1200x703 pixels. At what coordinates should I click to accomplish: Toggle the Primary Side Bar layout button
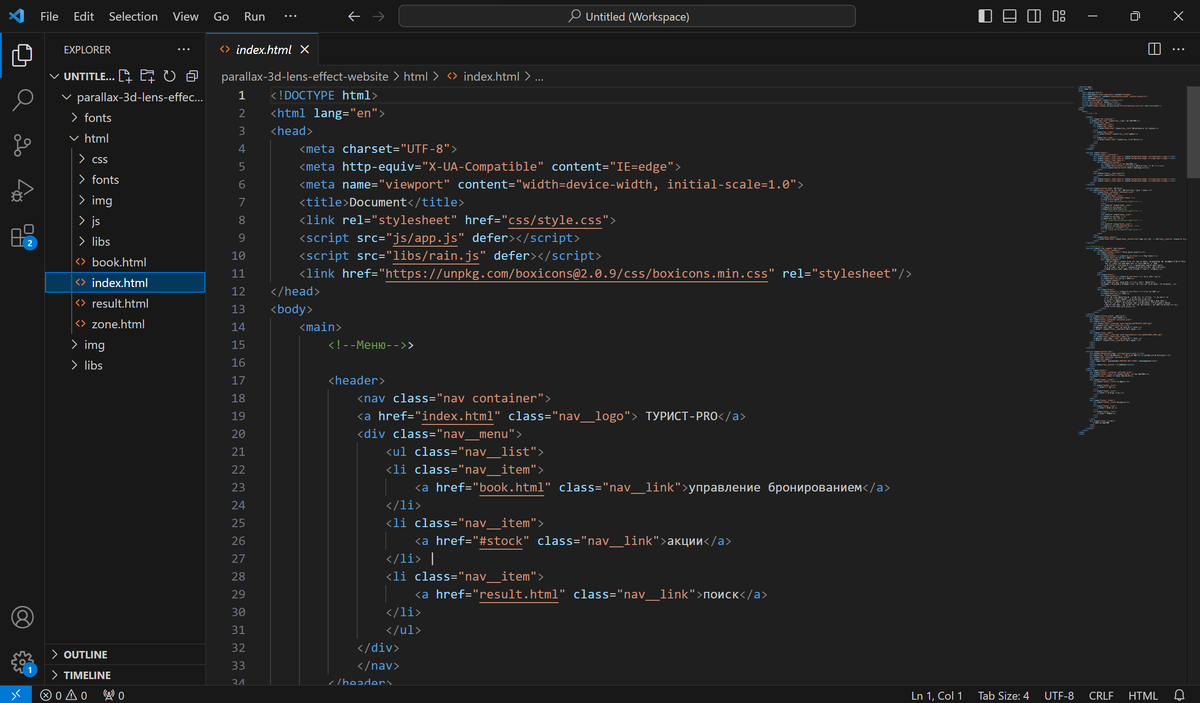(985, 16)
